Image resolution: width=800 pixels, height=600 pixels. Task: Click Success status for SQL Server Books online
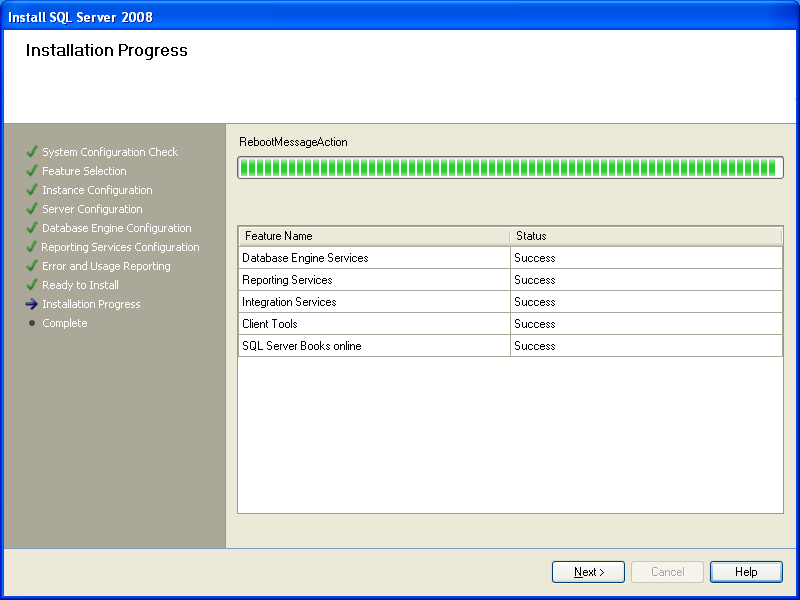534,345
